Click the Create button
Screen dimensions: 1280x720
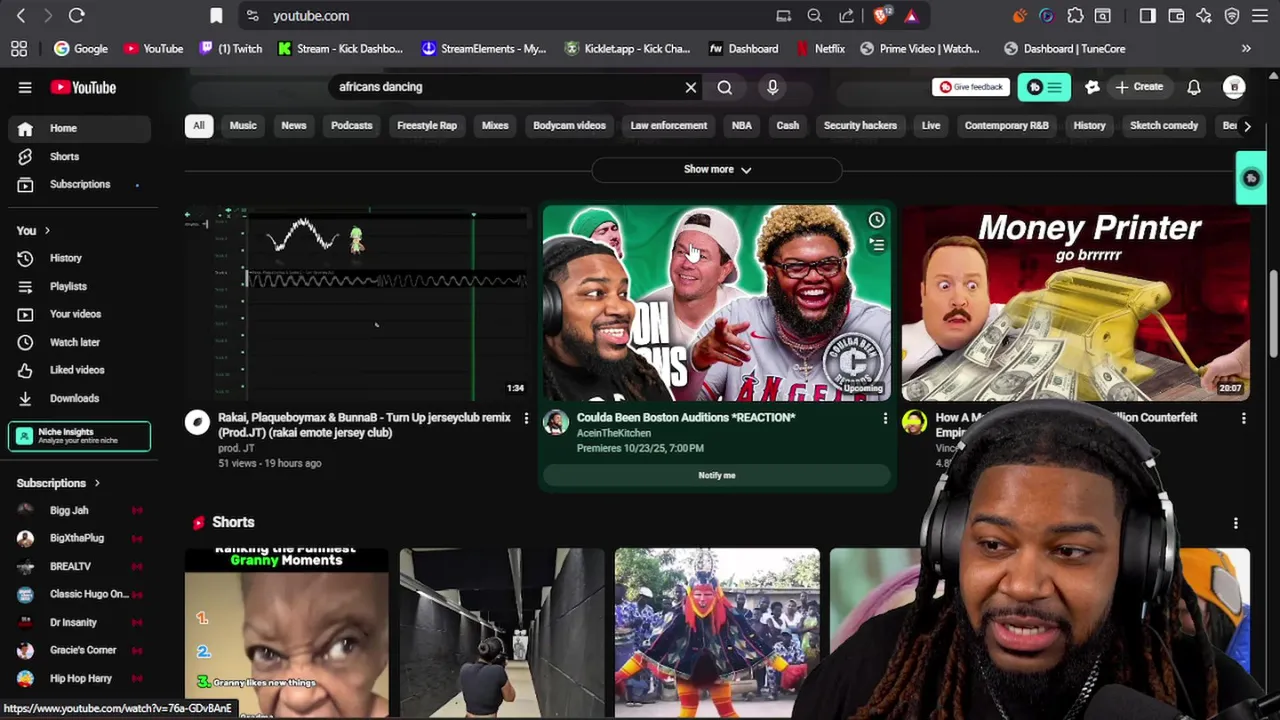(1139, 87)
